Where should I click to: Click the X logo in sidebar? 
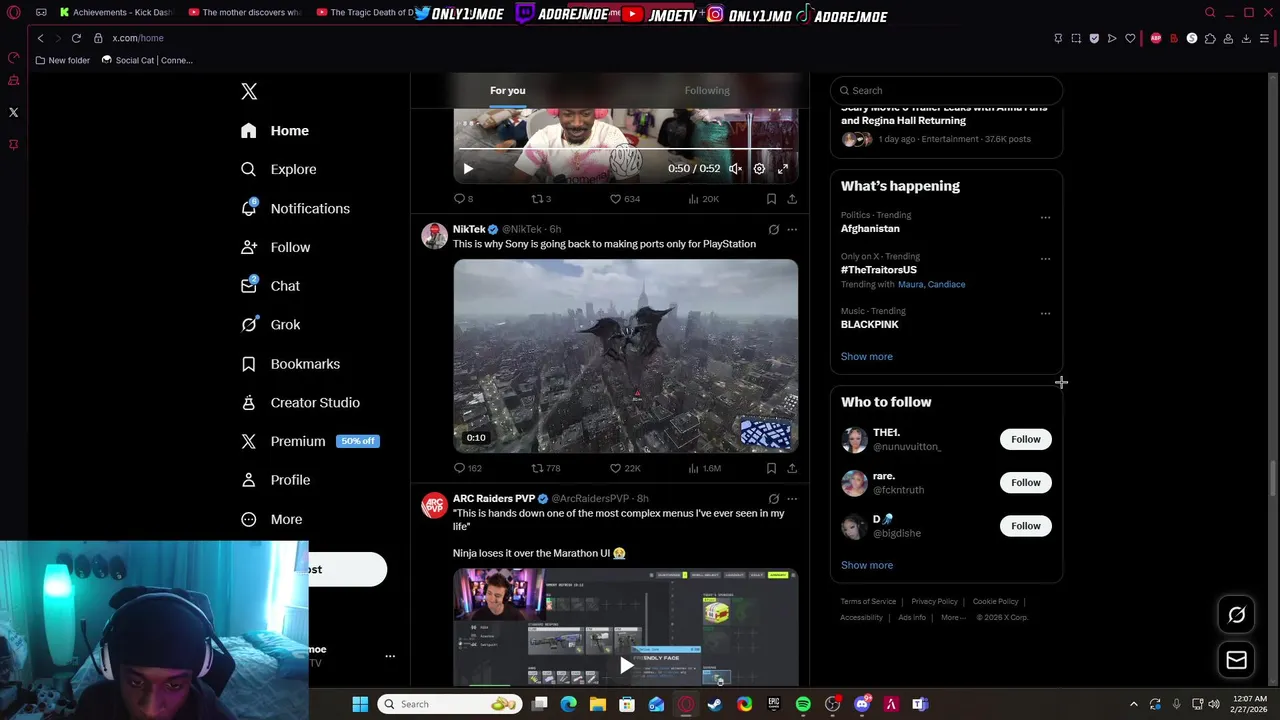249,92
